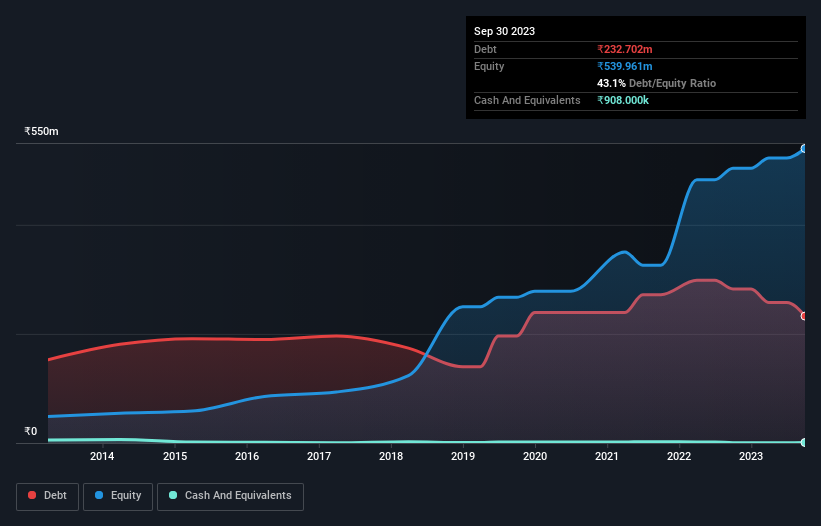Toggle the Equity series legend button
The width and height of the screenshot is (821, 526).
coord(118,496)
